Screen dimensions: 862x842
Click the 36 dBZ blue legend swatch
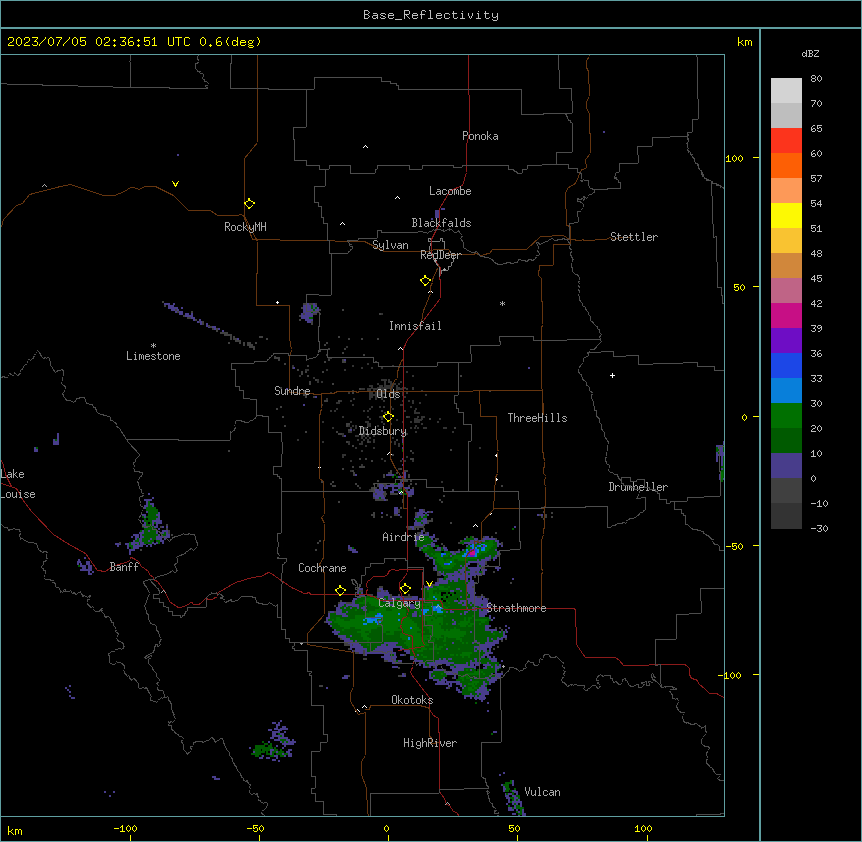coord(786,365)
